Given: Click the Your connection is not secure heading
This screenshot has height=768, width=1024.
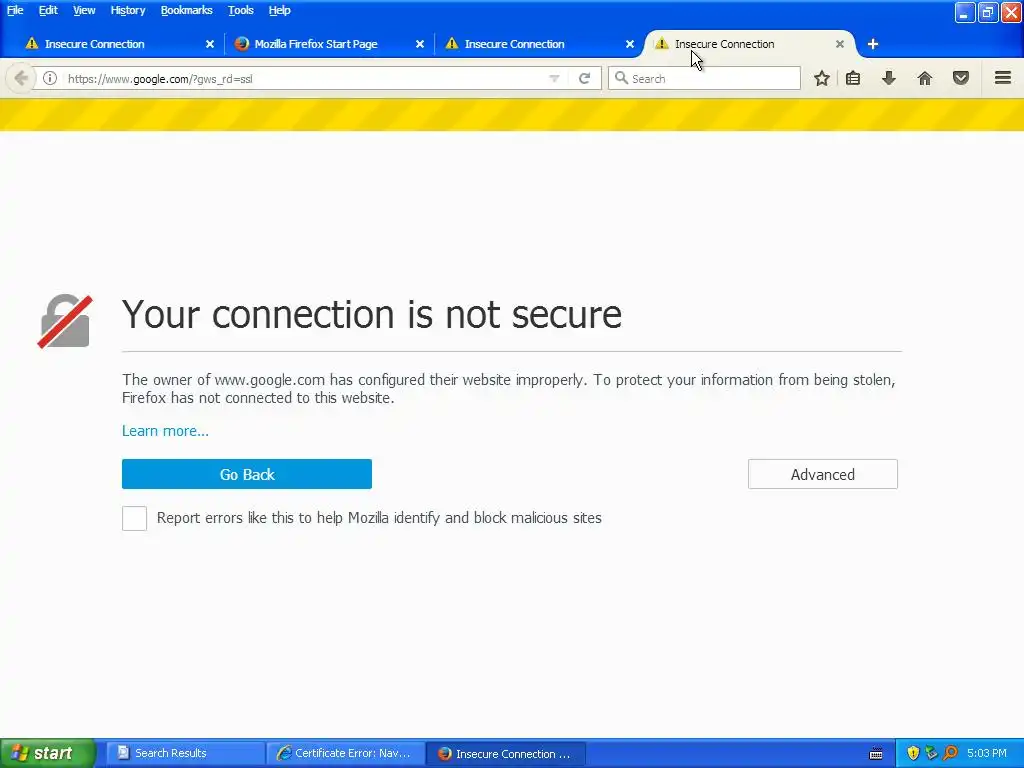Looking at the screenshot, I should [x=372, y=314].
